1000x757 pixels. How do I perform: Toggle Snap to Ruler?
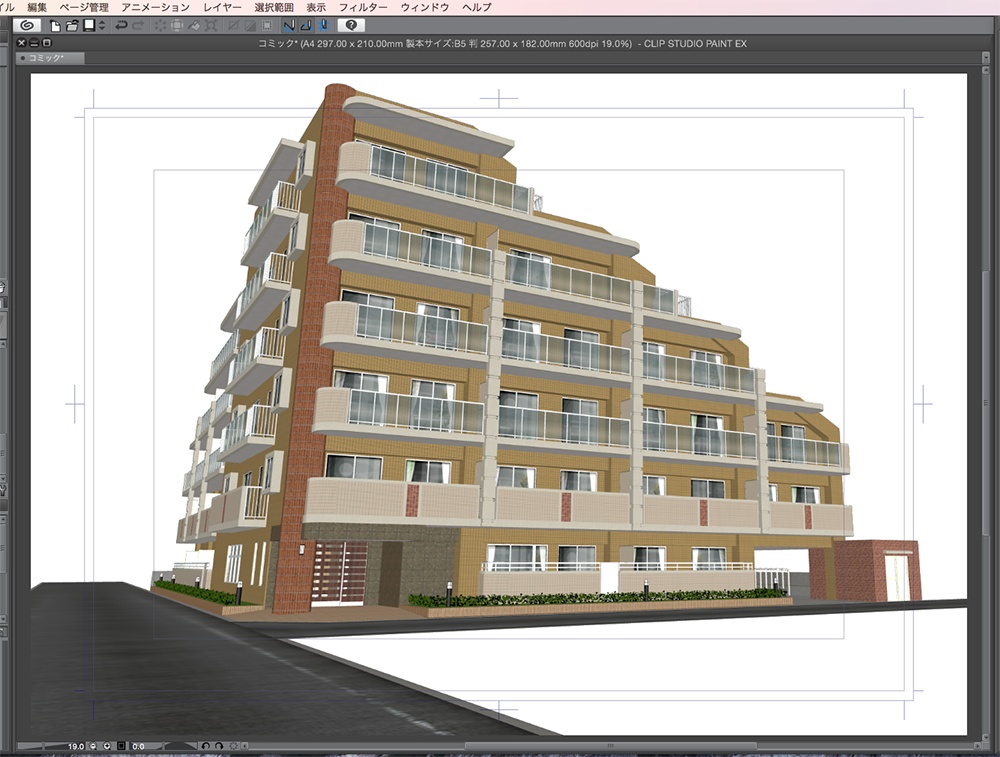(x=289, y=26)
